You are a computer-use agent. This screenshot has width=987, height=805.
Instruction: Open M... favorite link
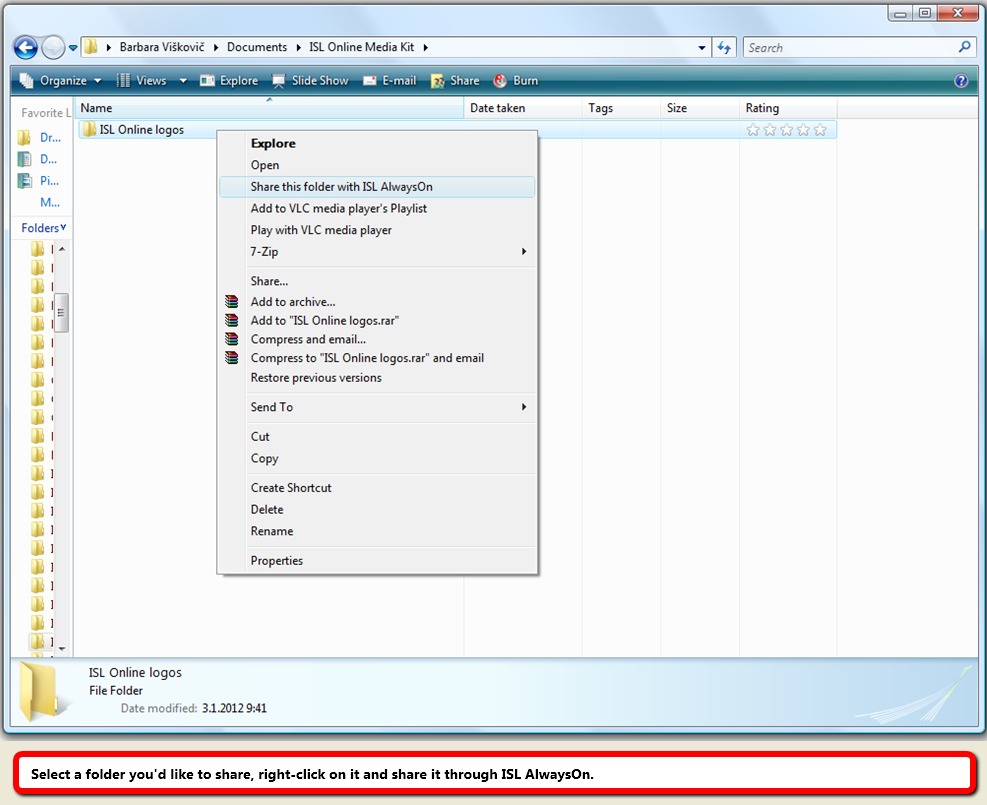pyautogui.click(x=50, y=203)
